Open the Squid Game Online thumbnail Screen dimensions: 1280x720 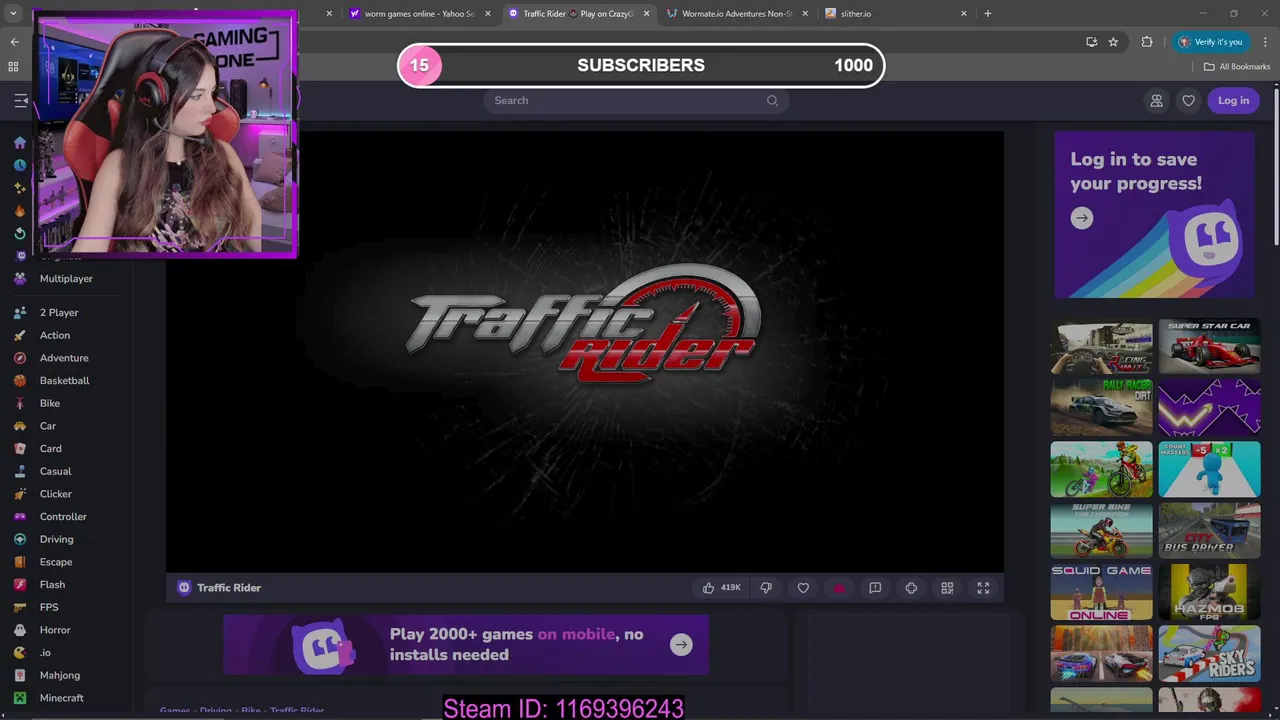click(x=1101, y=592)
